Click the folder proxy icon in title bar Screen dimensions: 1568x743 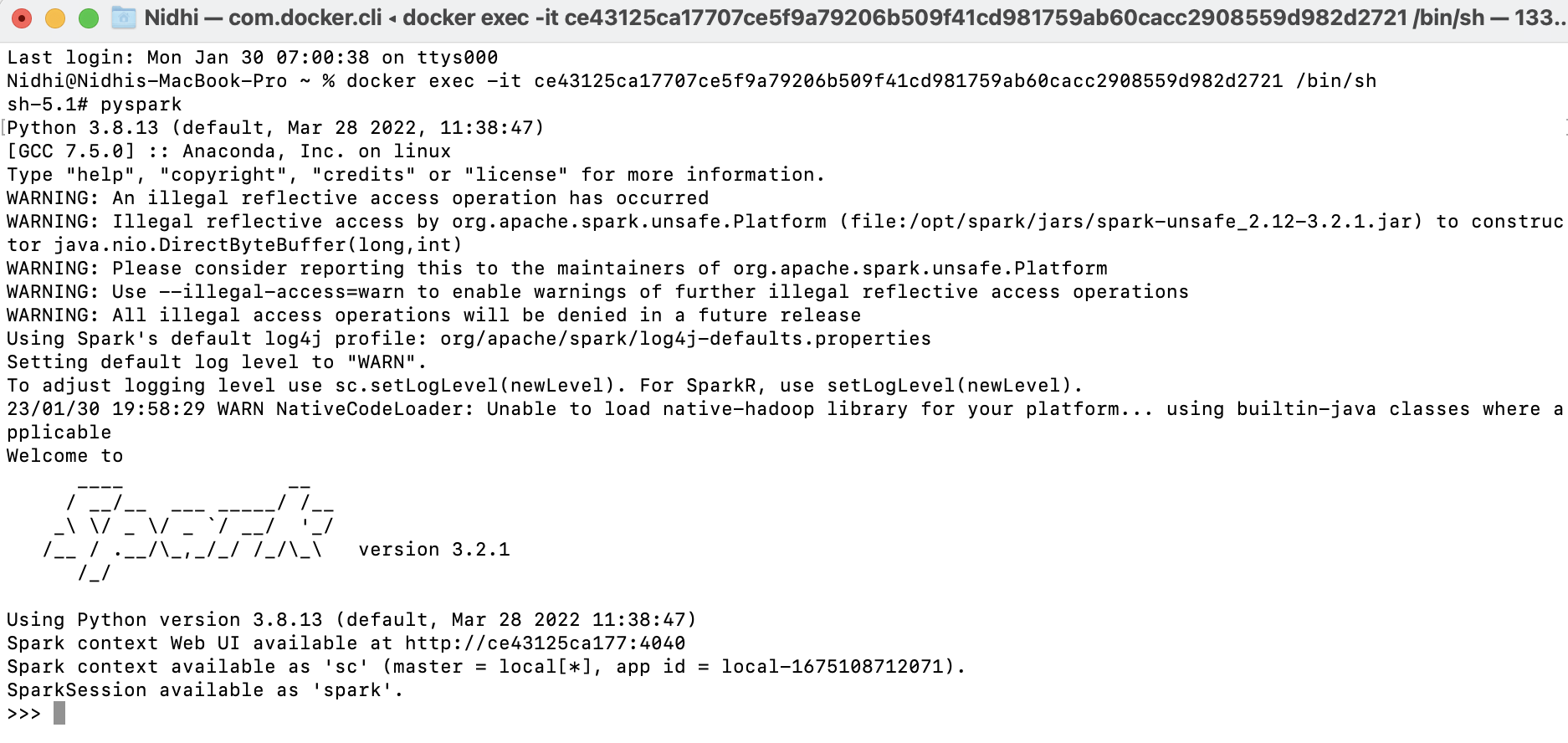click(124, 18)
